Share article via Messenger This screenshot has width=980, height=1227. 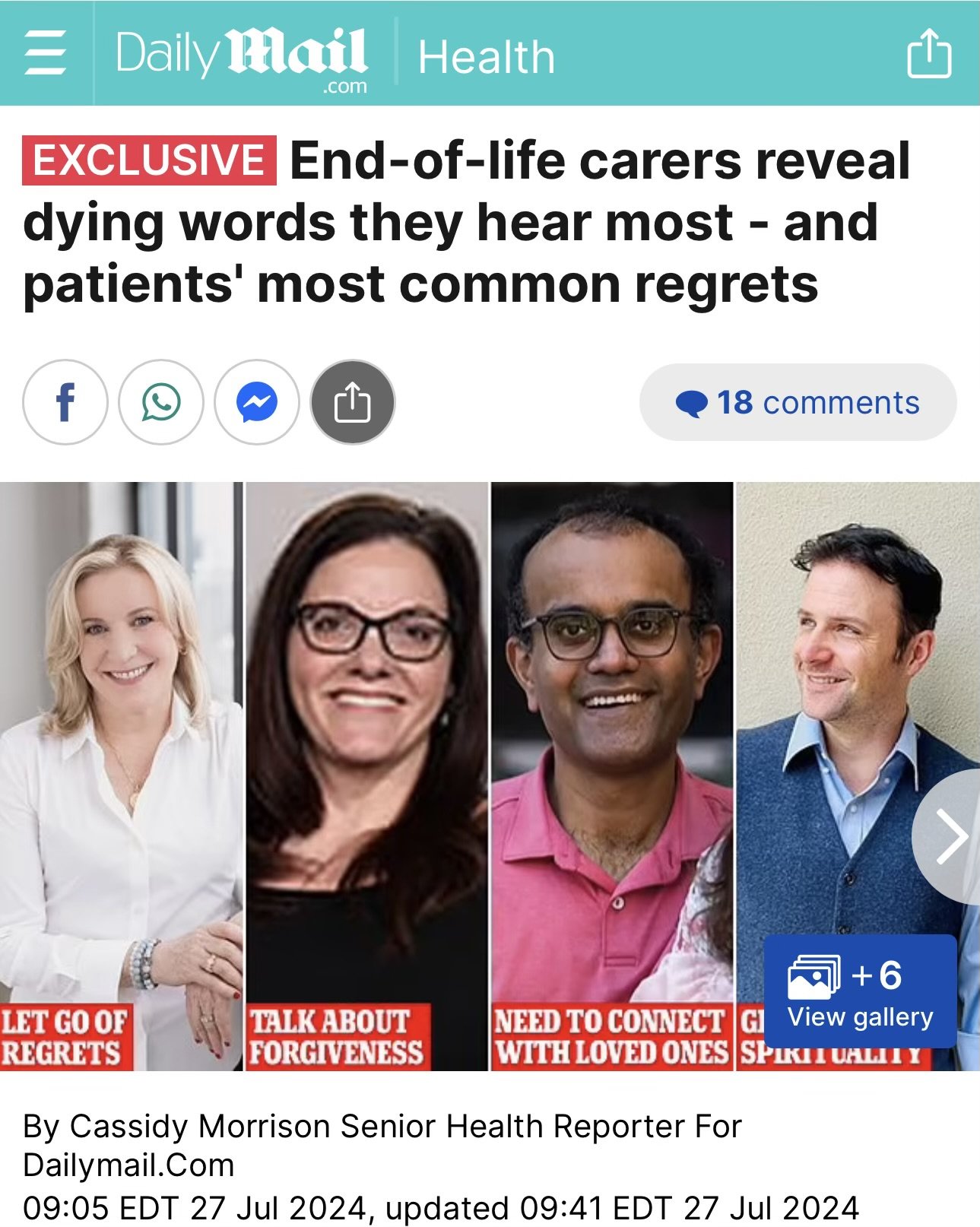point(257,402)
